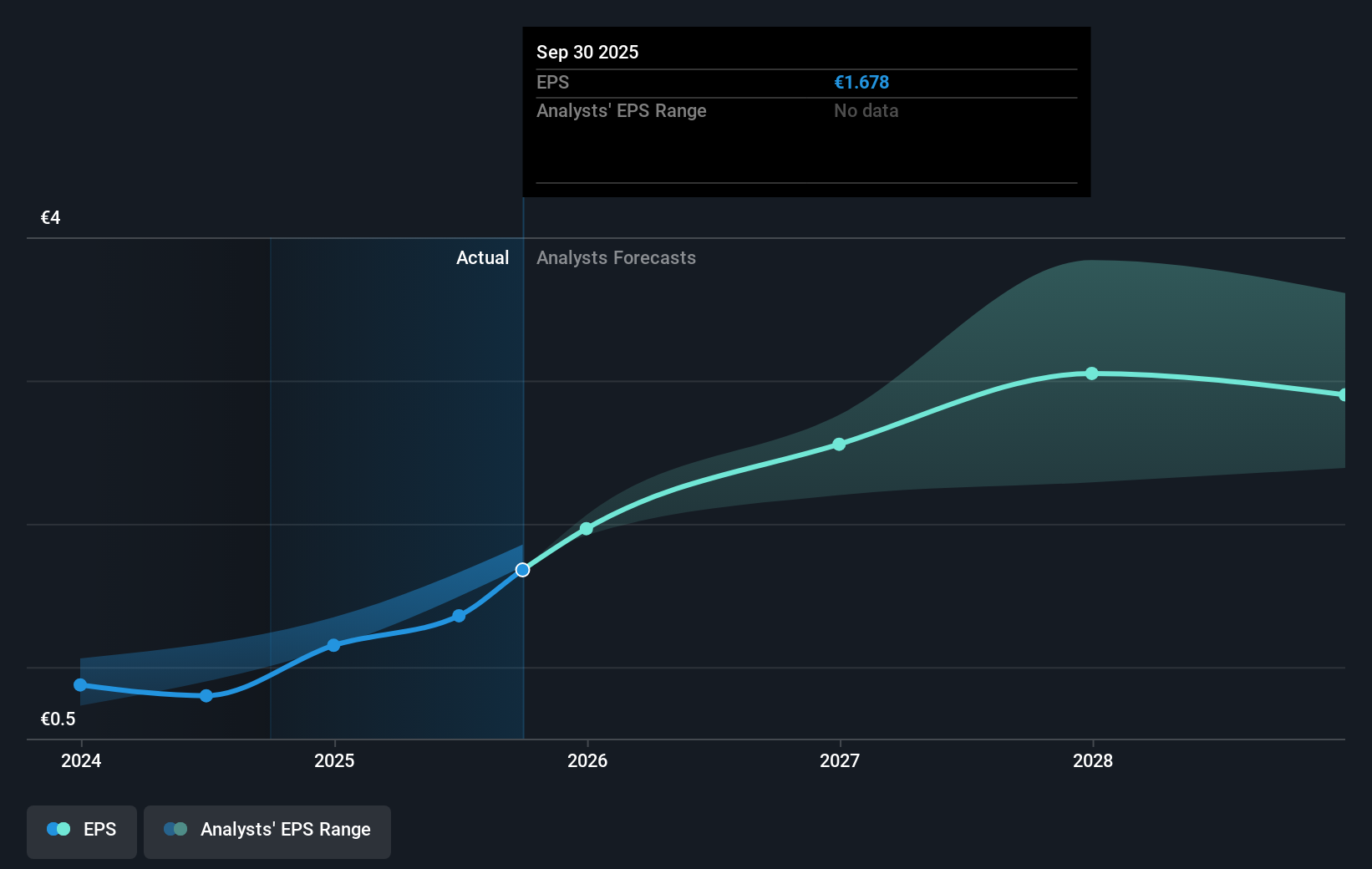This screenshot has width=1372, height=869.
Task: Select the mid-2025 EPS data point
Action: (459, 616)
